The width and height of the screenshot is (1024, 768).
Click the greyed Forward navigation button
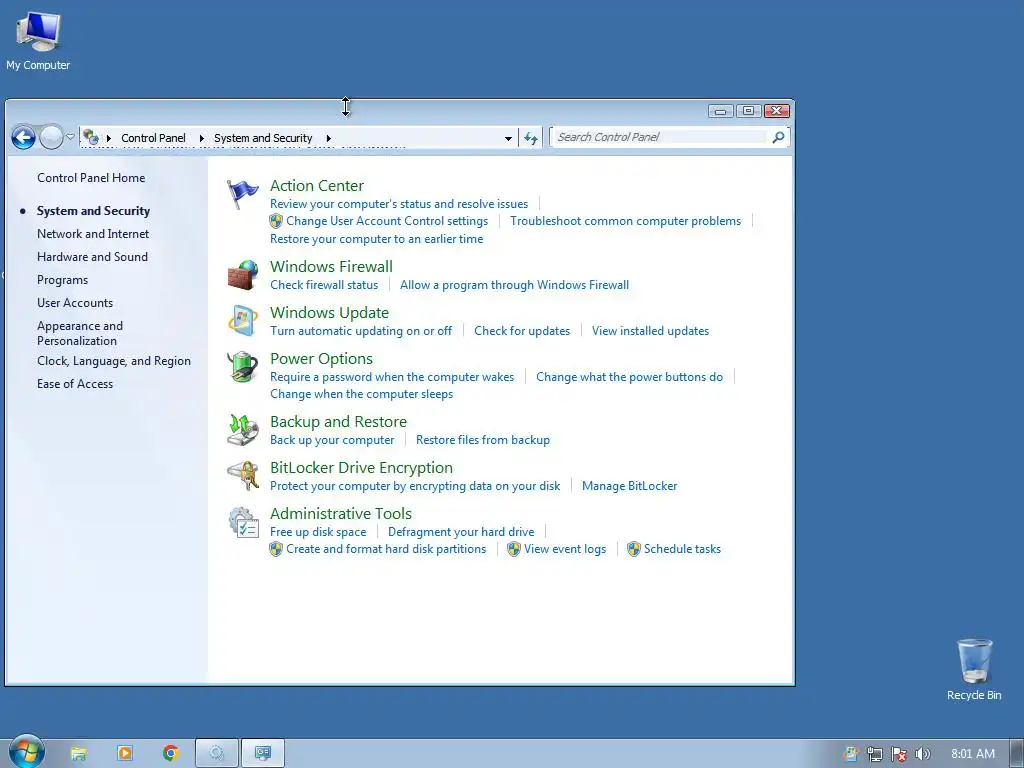pos(51,138)
